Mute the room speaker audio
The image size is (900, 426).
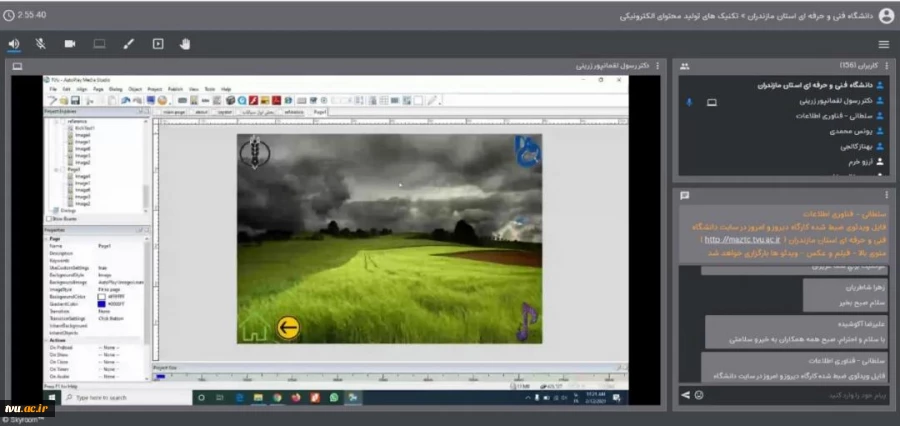[14, 44]
